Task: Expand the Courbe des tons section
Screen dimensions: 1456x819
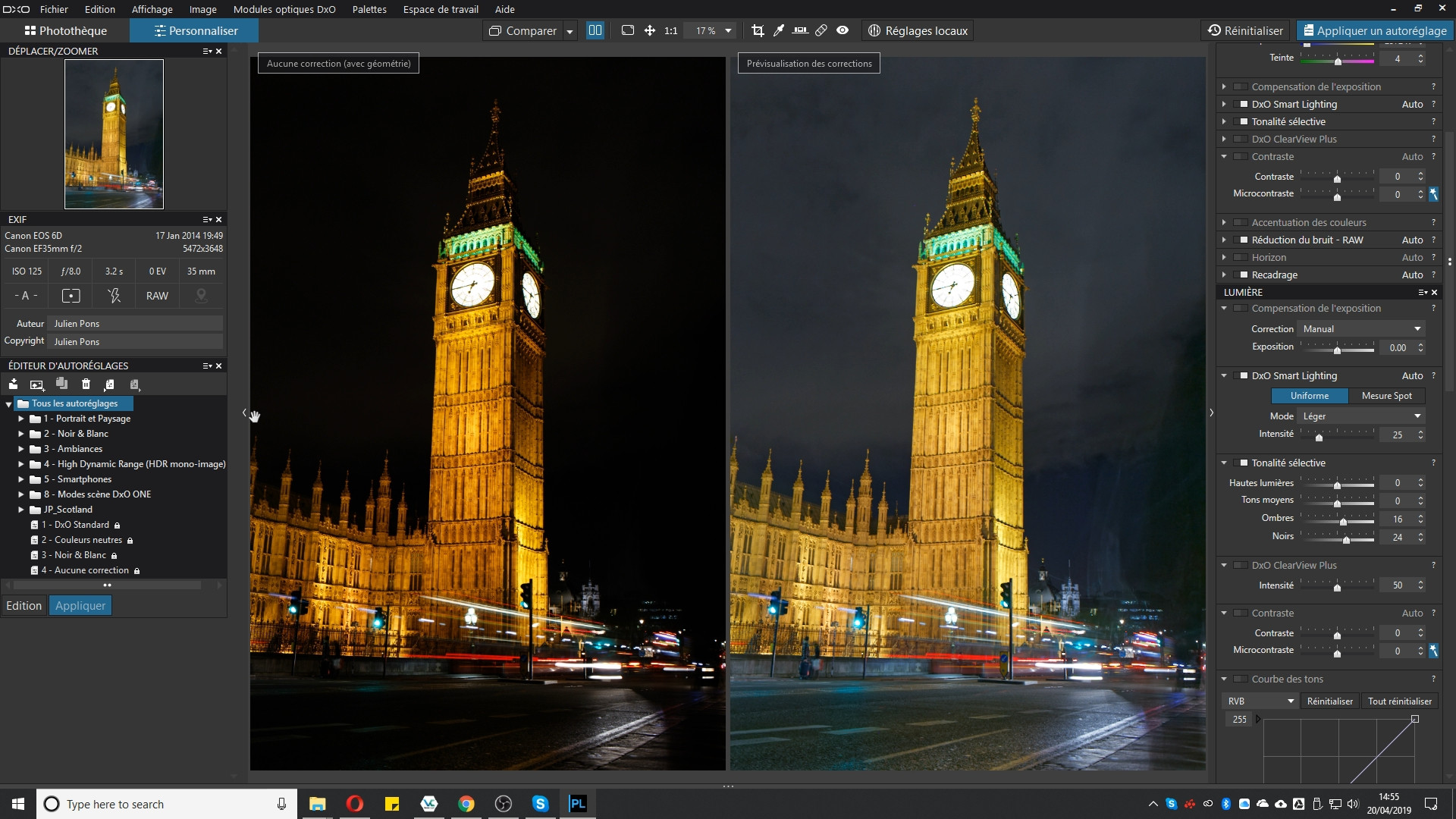Action: click(x=1225, y=678)
